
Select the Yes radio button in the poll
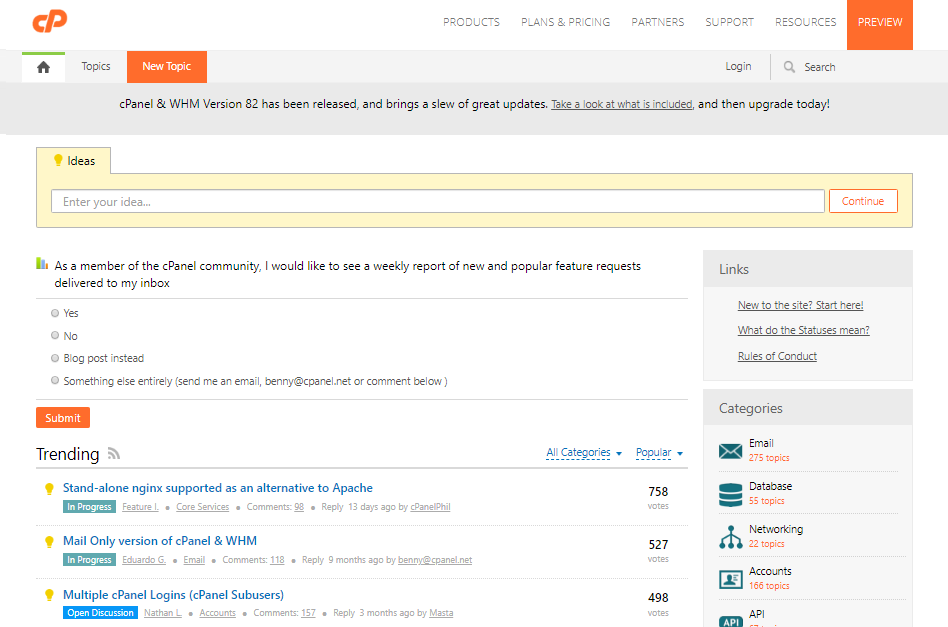pos(55,313)
